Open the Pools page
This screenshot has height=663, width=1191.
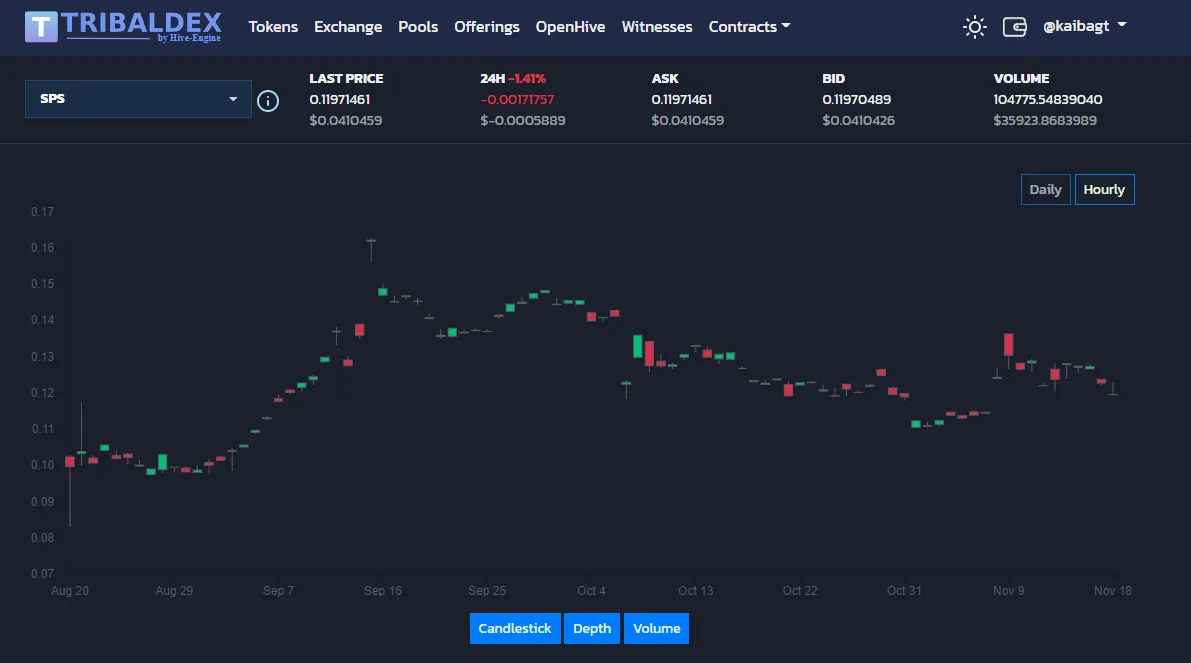tap(418, 27)
